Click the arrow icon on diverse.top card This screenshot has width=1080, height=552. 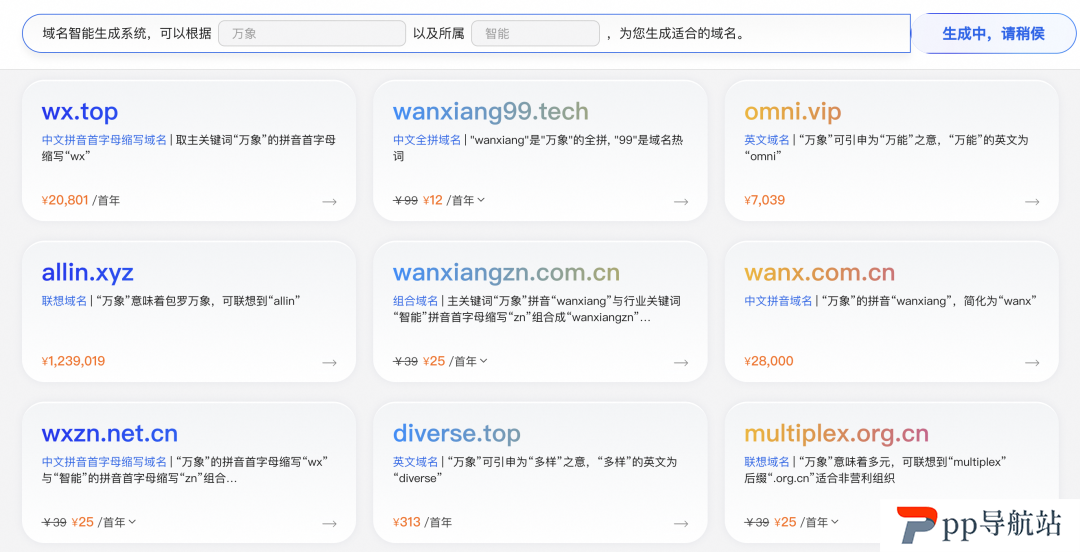[x=681, y=524]
